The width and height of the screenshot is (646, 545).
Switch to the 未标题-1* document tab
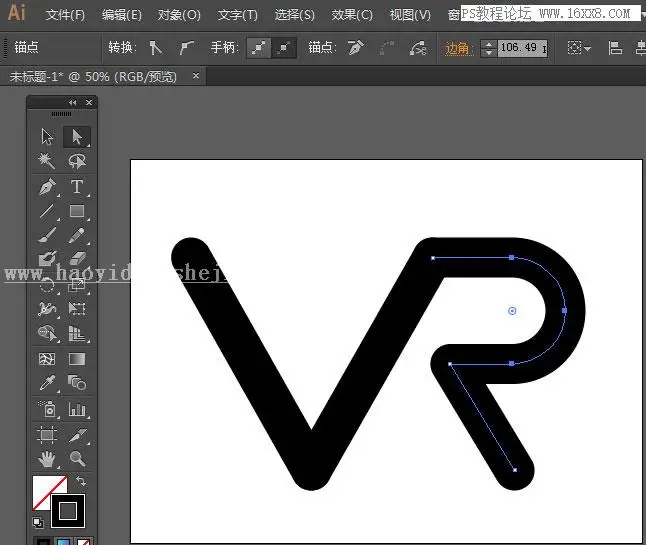click(93, 77)
